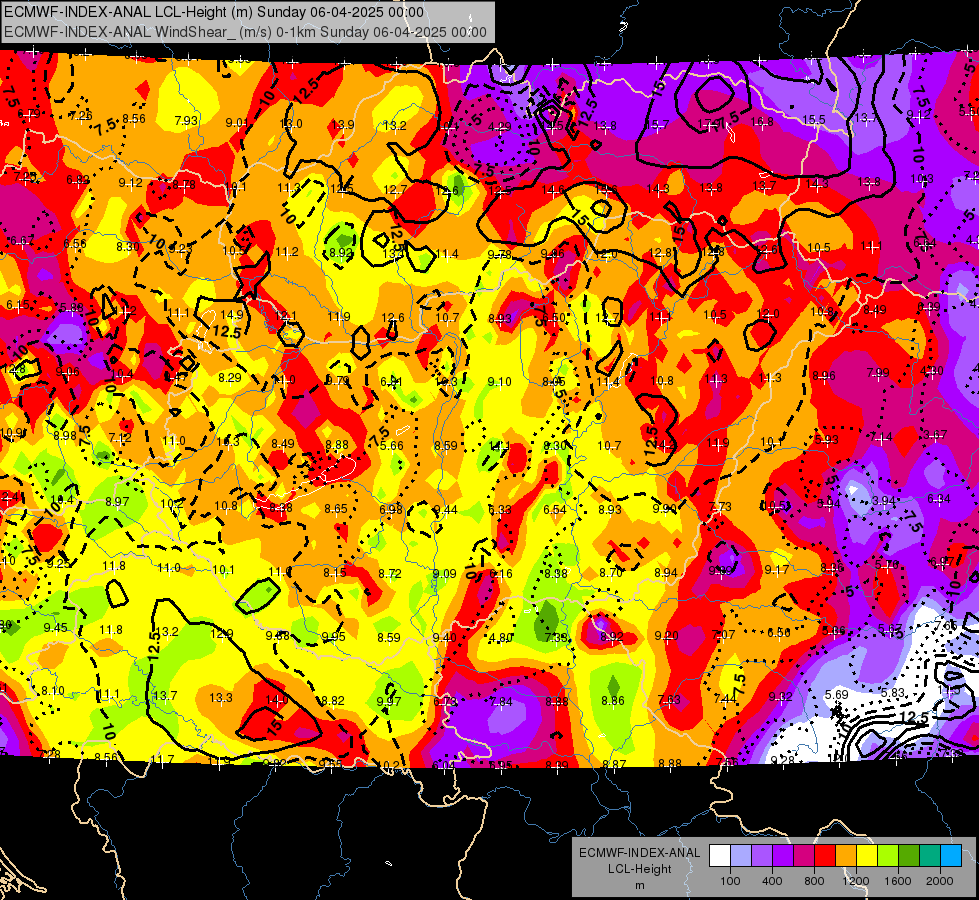Click the grid value '4.80'
This screenshot has width=979, height=900.
click(x=501, y=638)
